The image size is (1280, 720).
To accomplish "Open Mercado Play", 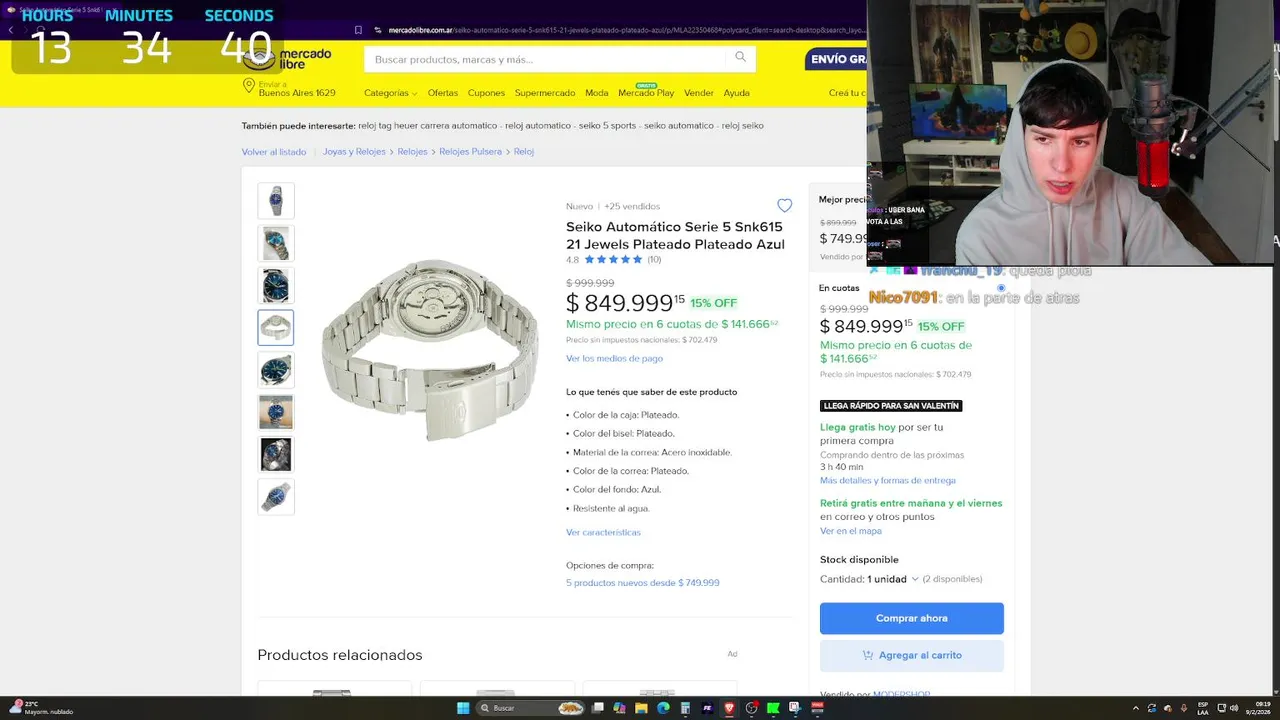I will click(646, 93).
